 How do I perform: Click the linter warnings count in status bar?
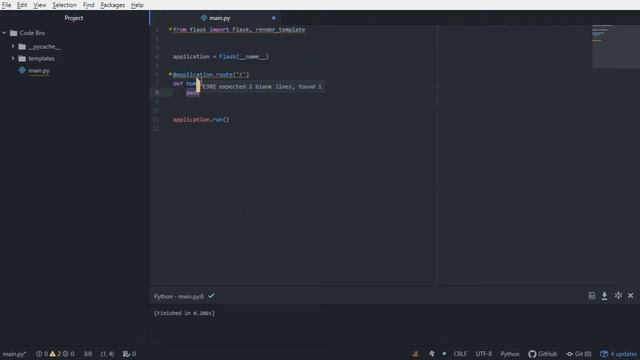point(55,354)
